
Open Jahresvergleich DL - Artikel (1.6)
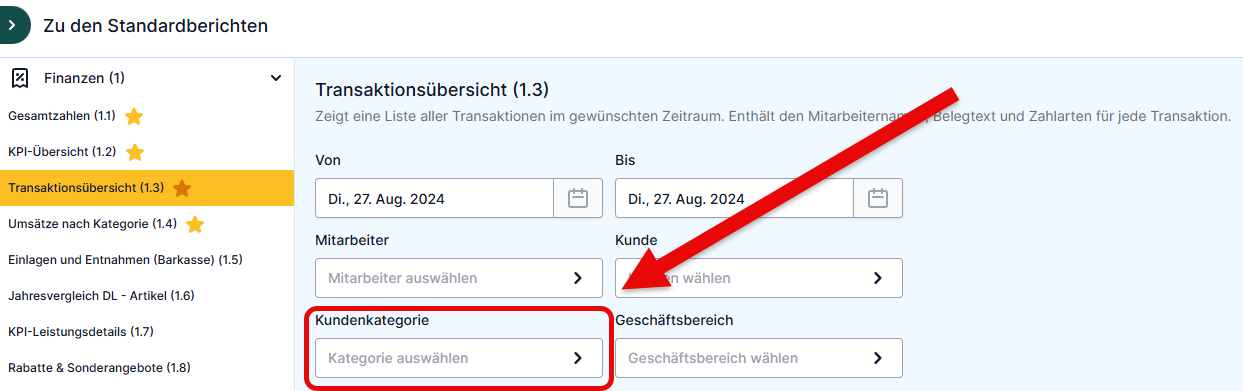point(101,296)
